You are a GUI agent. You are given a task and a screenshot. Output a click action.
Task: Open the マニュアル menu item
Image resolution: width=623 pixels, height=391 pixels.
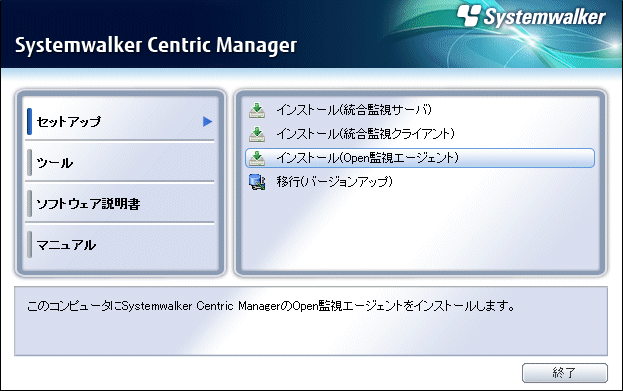click(120, 245)
